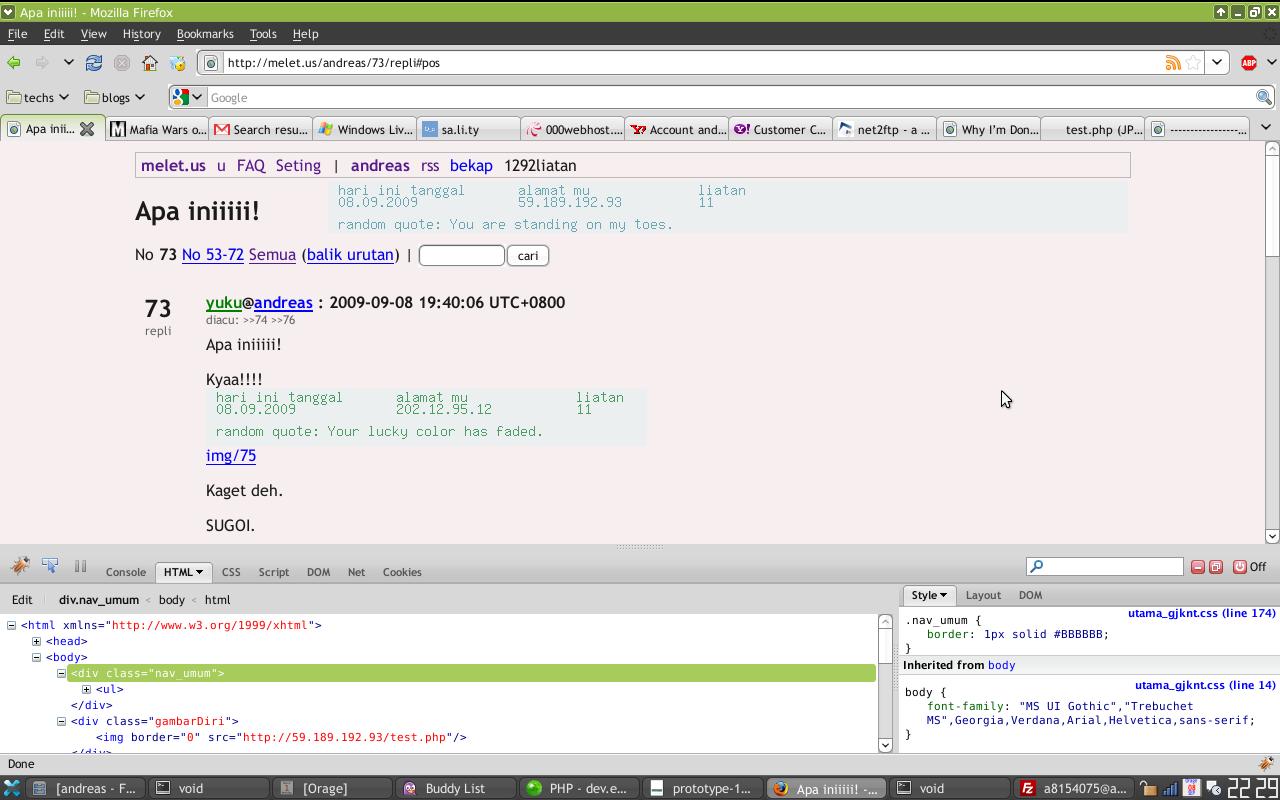
Task: Open the history dropdown arrow next to Forward
Action: 68,63
